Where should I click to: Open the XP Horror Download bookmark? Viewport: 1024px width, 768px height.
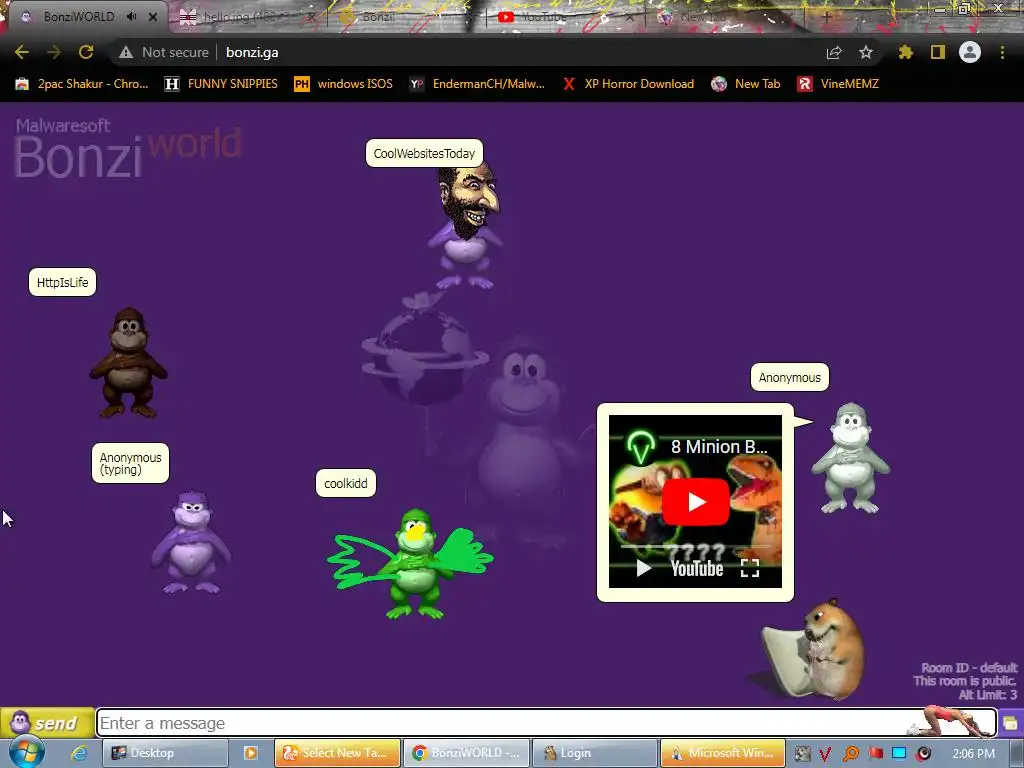[x=628, y=84]
